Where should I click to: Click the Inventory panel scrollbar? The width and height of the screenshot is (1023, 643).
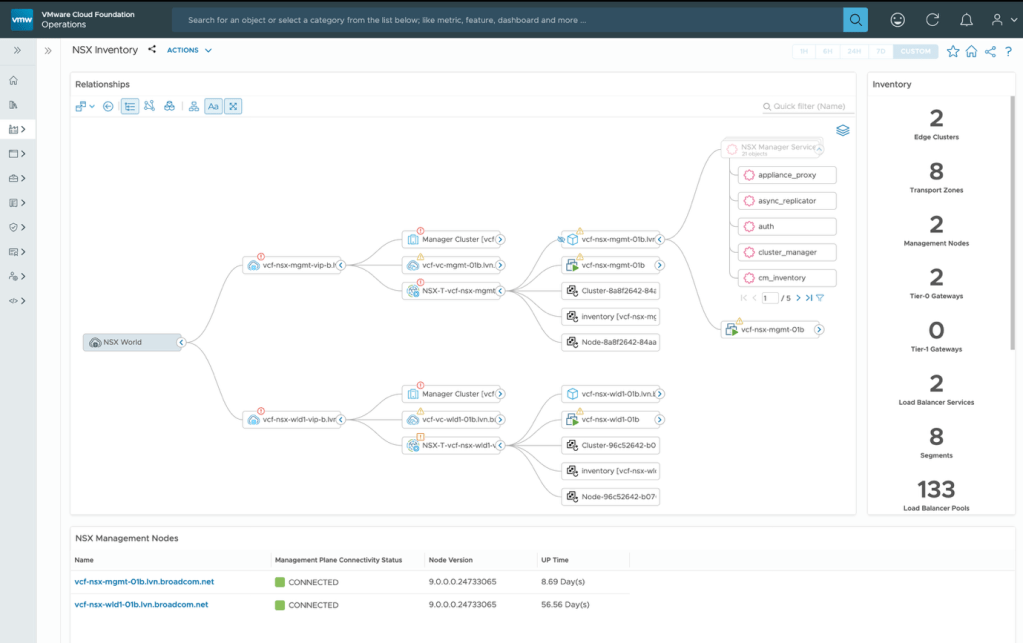tap(1013, 222)
